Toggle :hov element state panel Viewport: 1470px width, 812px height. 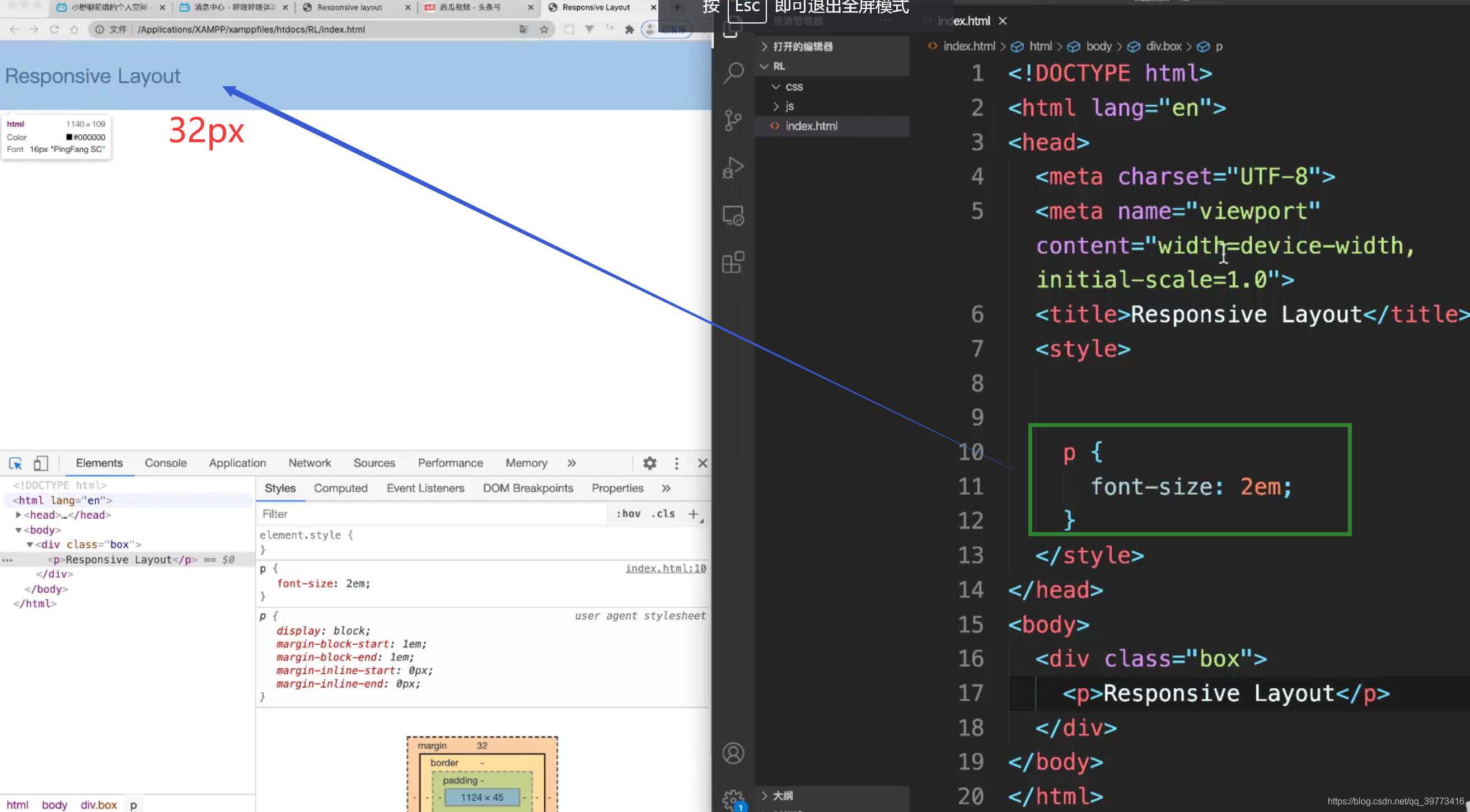[628, 514]
